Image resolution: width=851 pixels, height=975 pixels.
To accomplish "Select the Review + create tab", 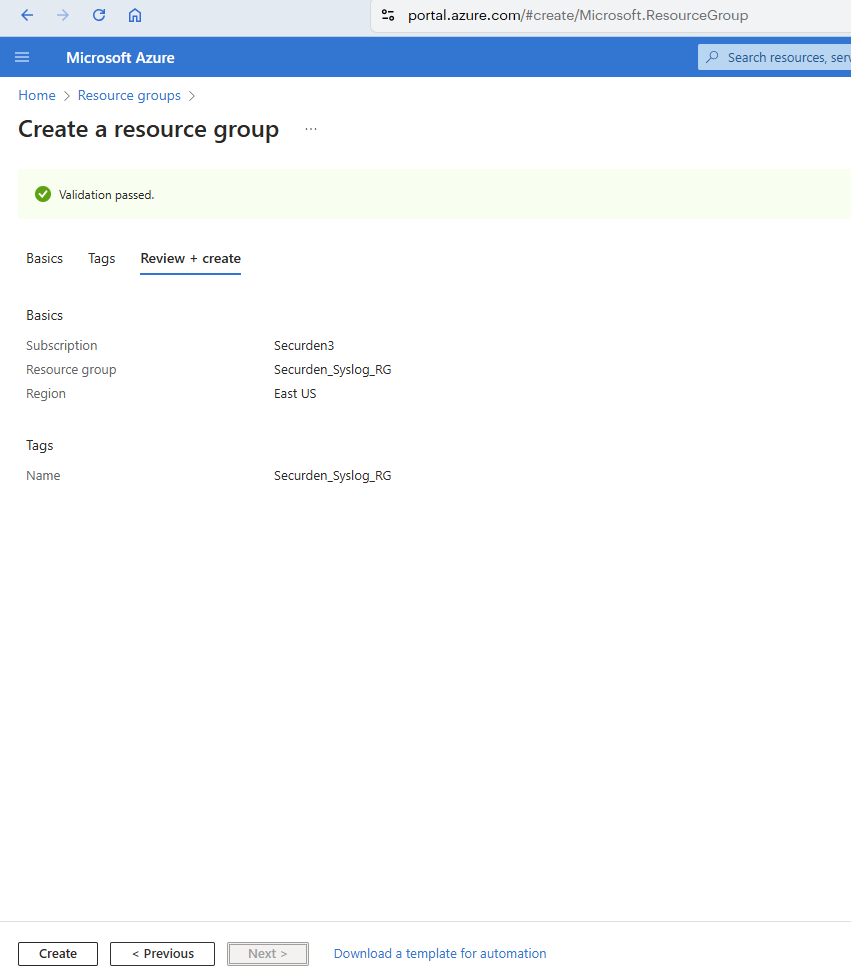I will pos(190,259).
